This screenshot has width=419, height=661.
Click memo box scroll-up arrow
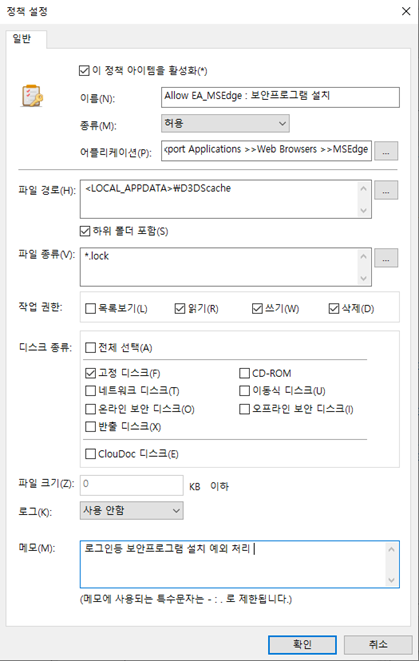coord(391,549)
